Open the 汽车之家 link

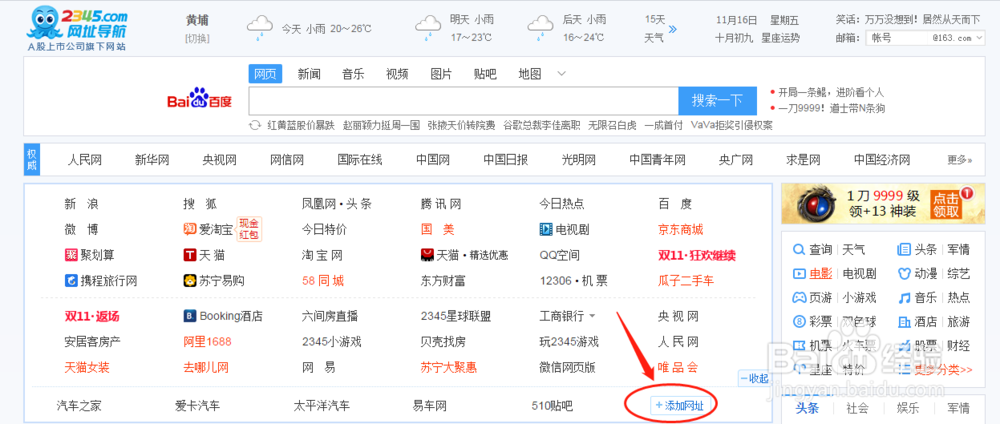[79, 406]
